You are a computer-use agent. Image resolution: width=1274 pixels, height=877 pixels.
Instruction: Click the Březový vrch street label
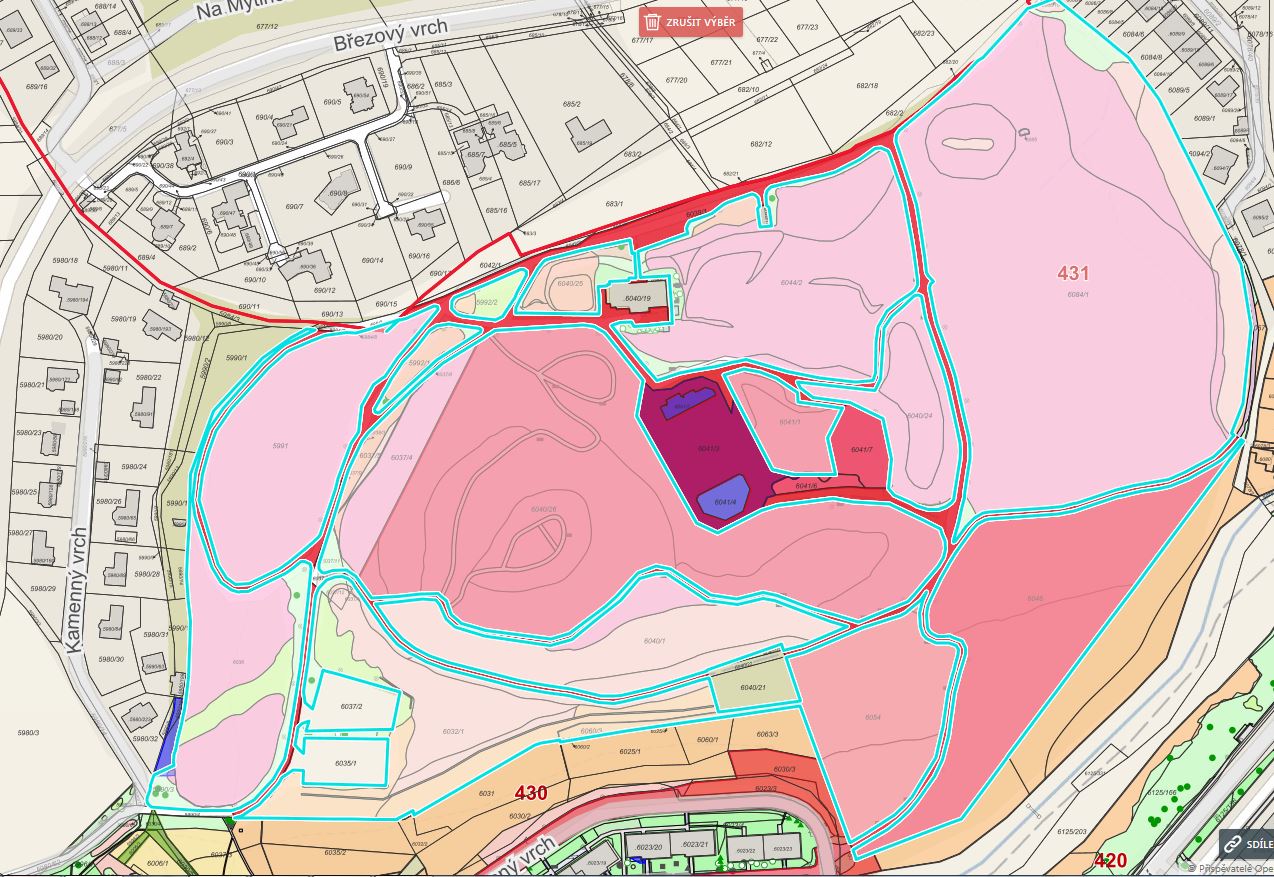tap(392, 39)
